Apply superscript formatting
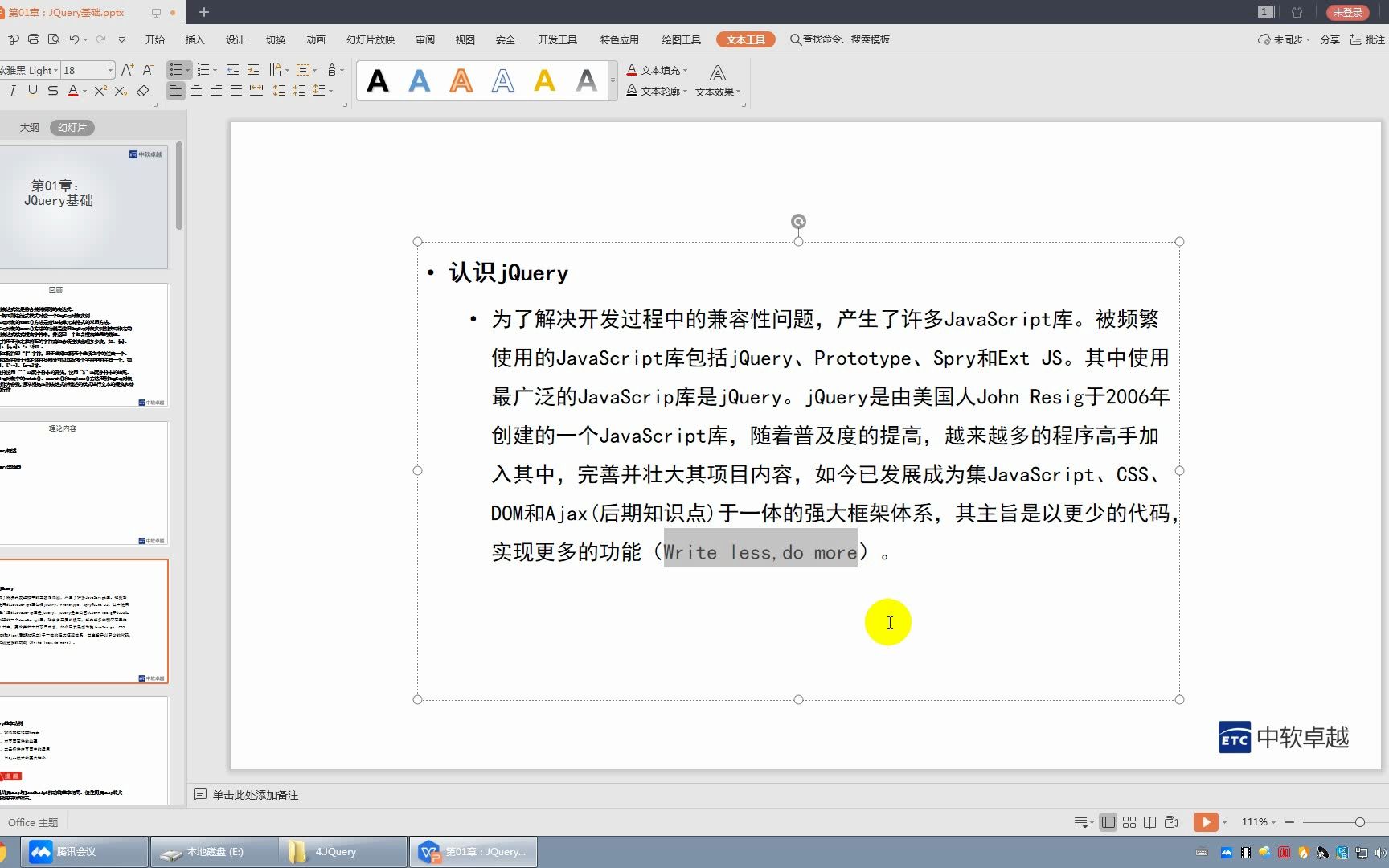Screen dimensions: 1389x868 tap(100, 91)
